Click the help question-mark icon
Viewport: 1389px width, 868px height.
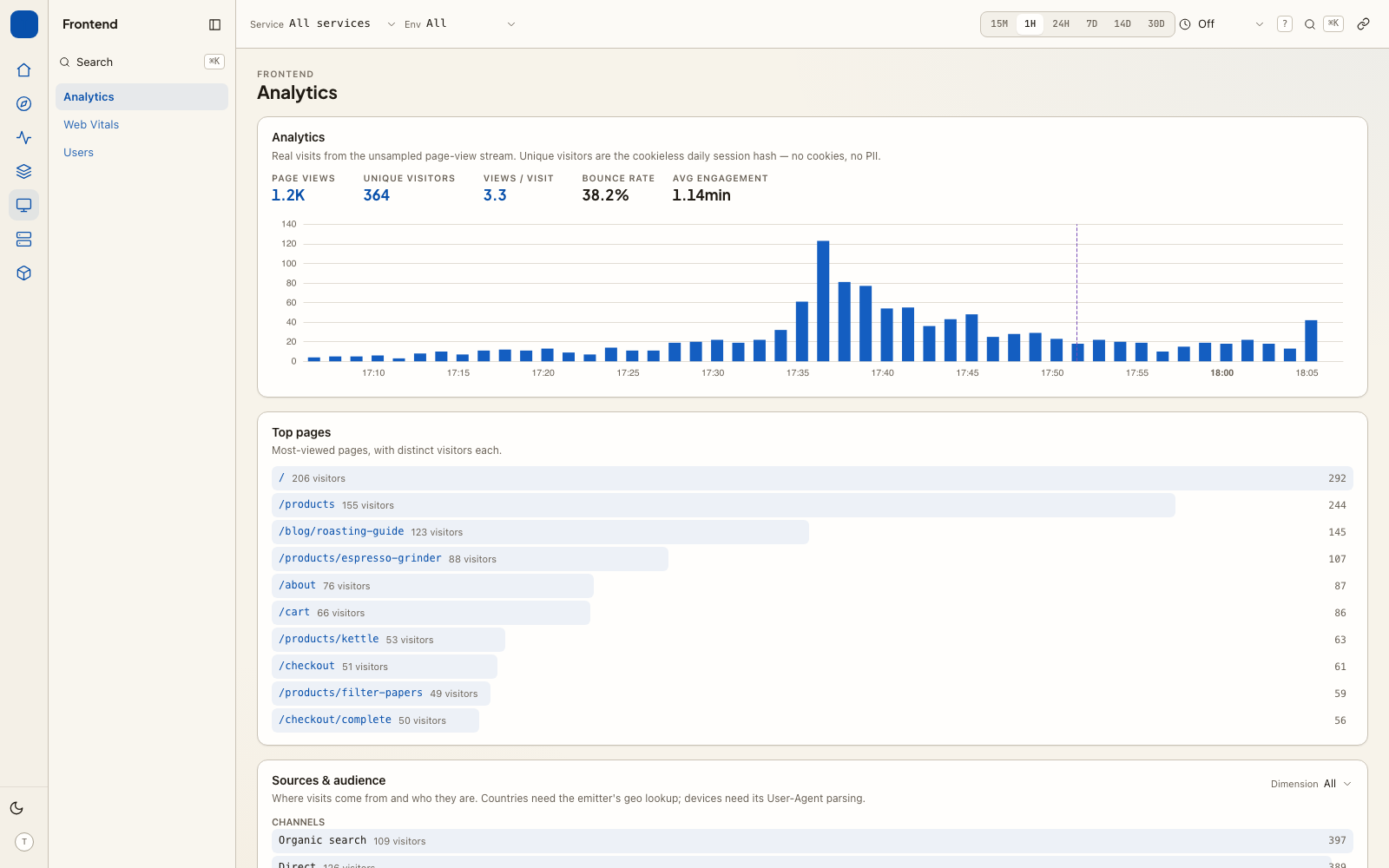click(1285, 24)
